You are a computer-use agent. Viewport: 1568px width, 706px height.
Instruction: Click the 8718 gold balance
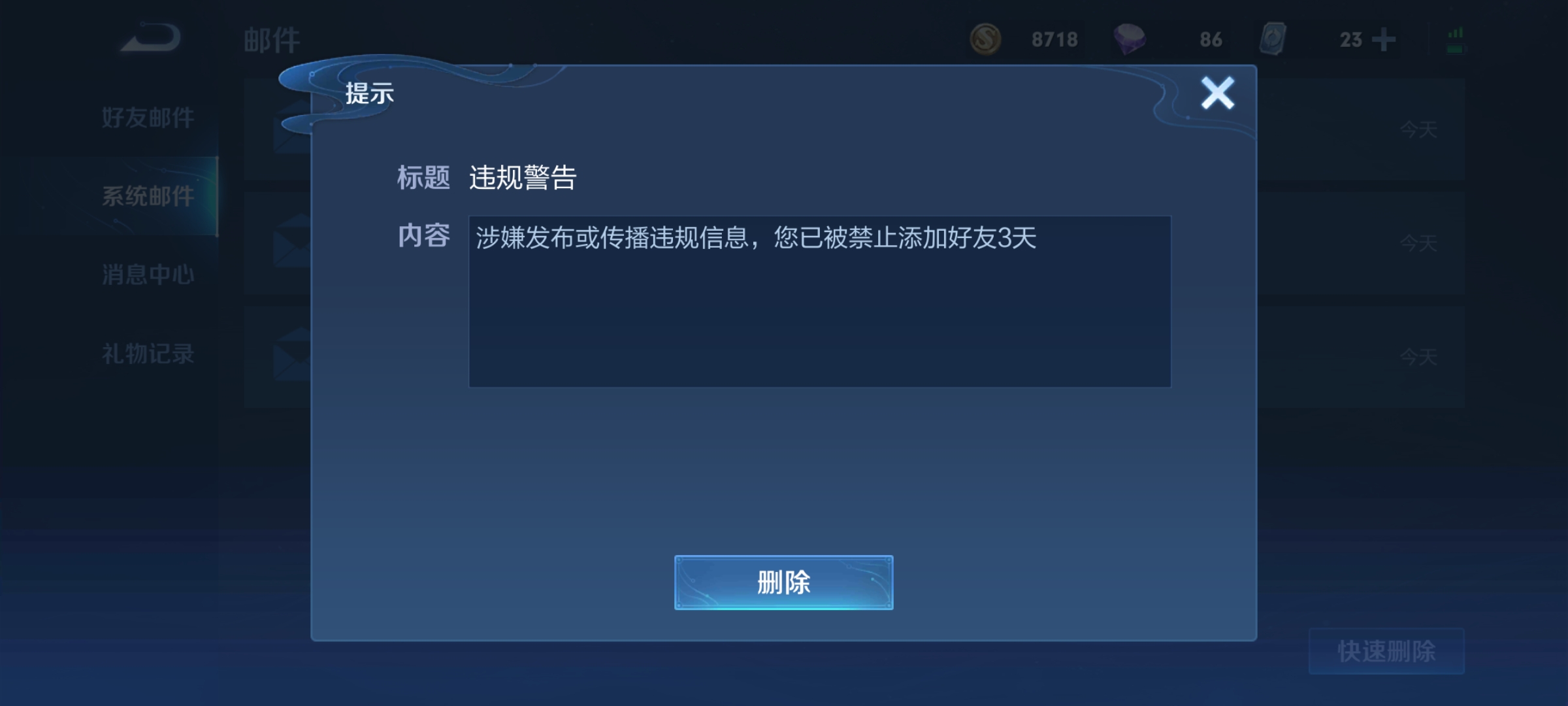(1054, 40)
